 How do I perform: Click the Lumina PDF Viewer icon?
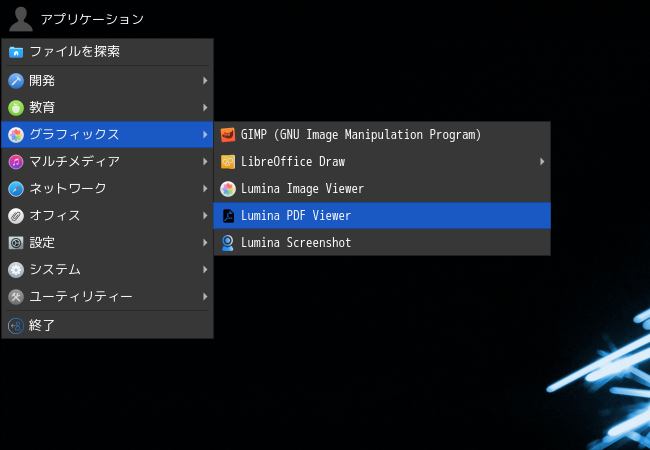(x=228, y=216)
